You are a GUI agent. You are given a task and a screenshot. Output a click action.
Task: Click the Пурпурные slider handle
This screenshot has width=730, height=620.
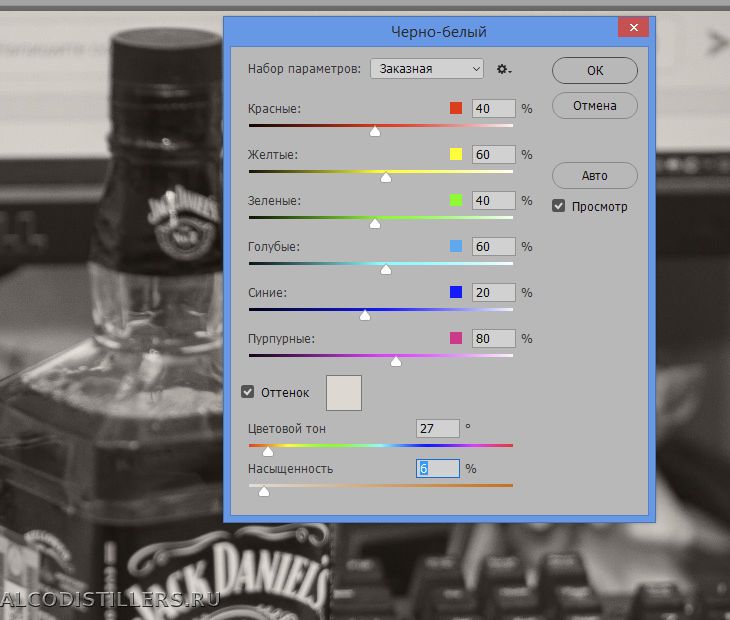(396, 361)
